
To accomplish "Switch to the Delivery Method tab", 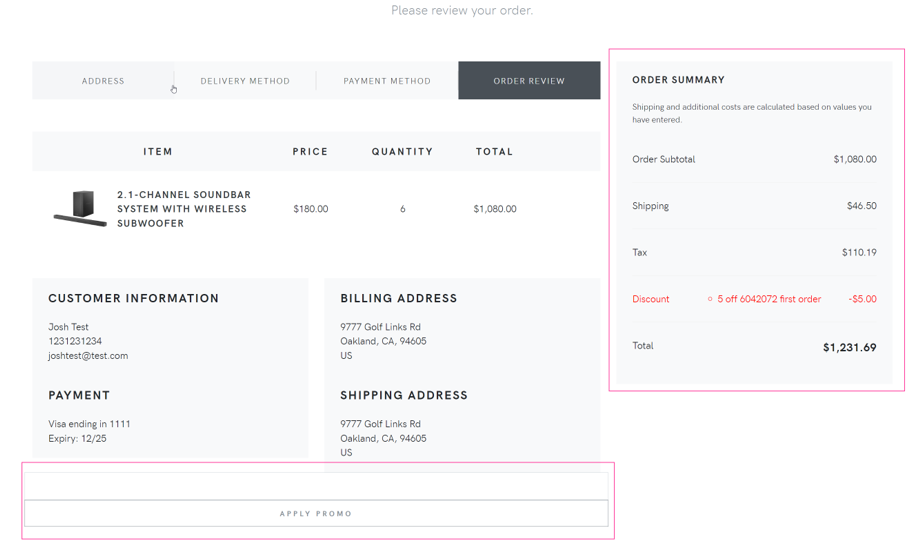I will click(245, 81).
